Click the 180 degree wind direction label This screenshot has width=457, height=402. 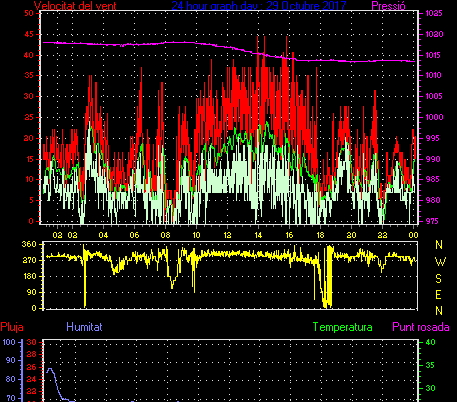tap(29, 276)
